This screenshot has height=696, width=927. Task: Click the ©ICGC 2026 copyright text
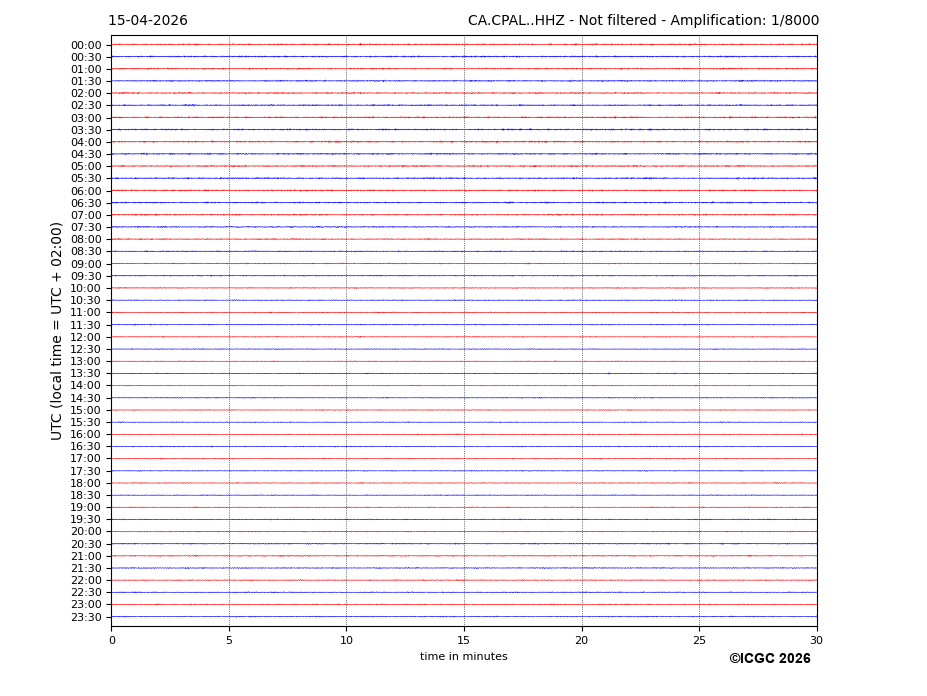coord(769,659)
